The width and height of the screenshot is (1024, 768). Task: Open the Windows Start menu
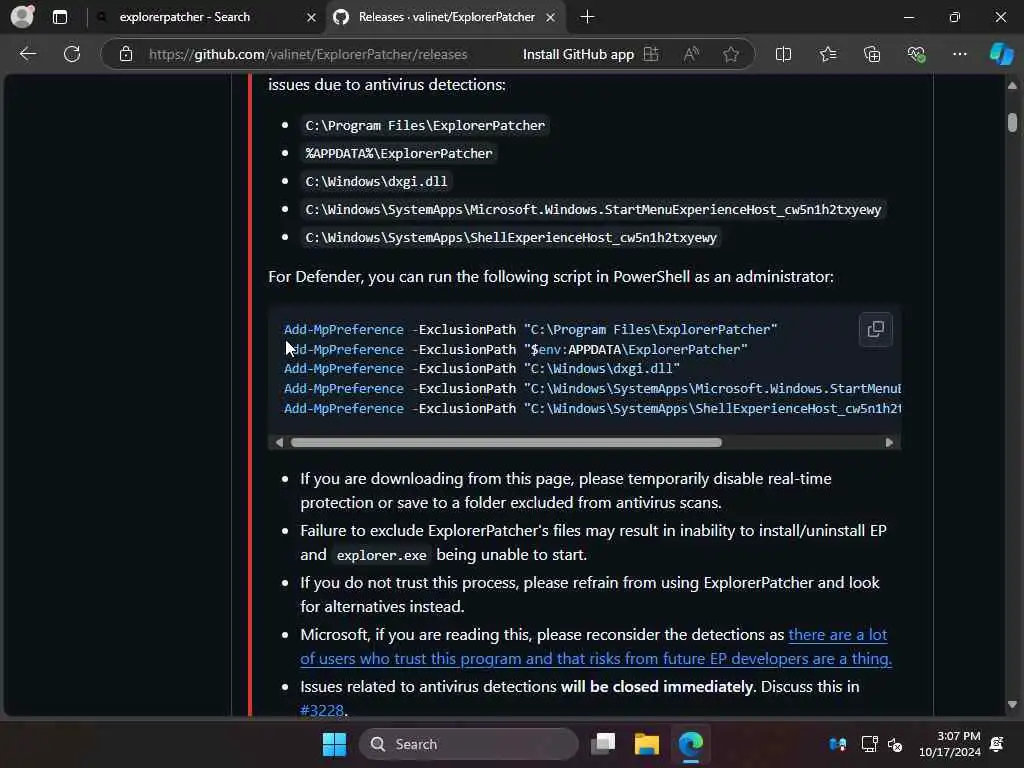[334, 744]
